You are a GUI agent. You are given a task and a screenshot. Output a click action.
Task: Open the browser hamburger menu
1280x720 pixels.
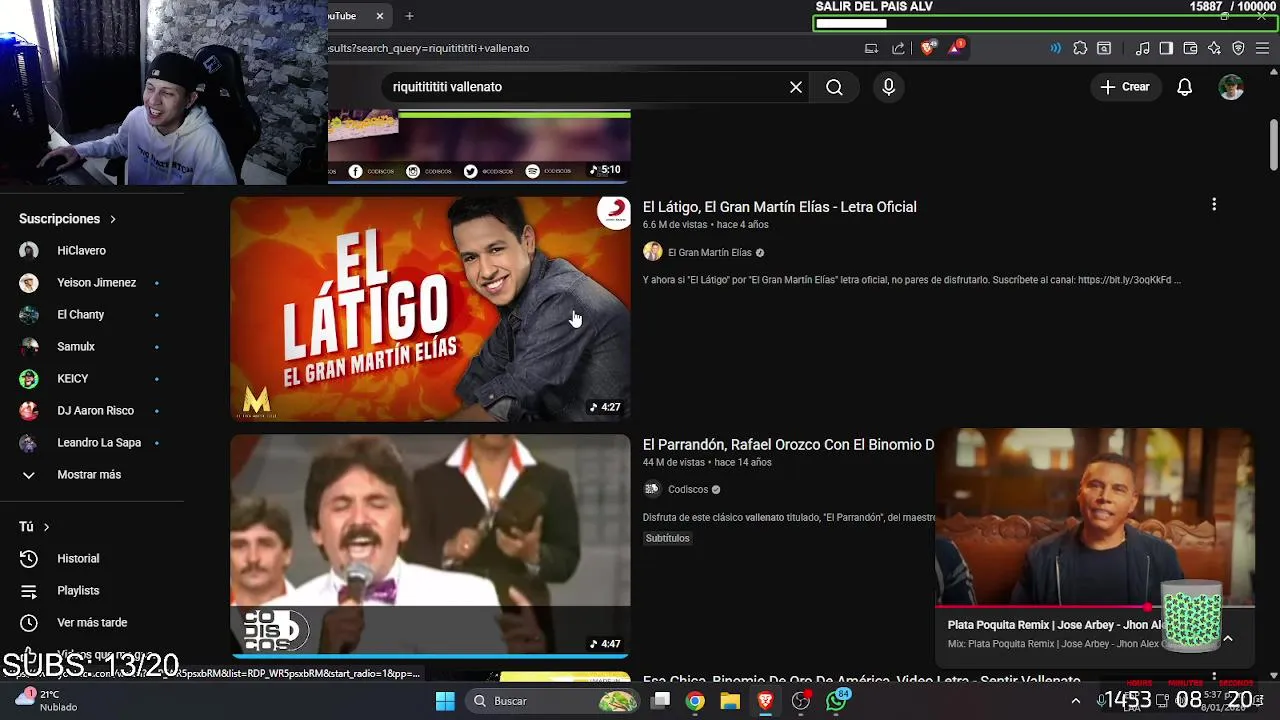1262,48
